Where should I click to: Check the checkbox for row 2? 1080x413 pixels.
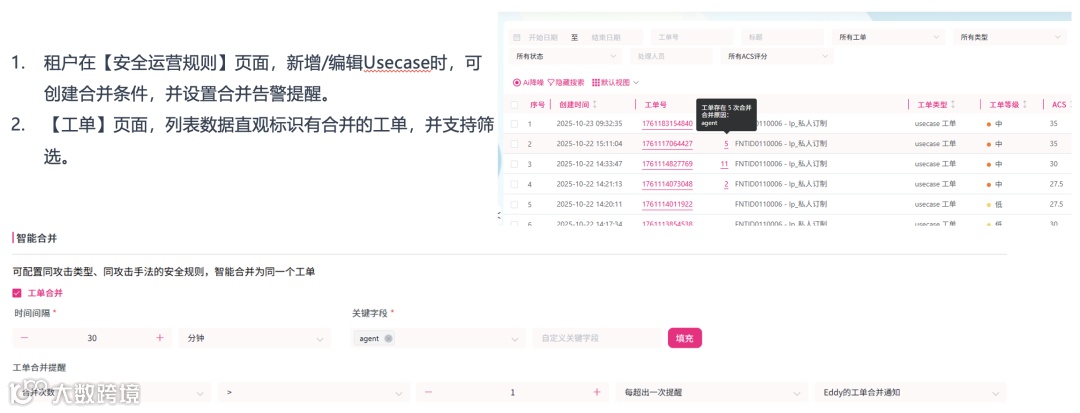tap(514, 144)
